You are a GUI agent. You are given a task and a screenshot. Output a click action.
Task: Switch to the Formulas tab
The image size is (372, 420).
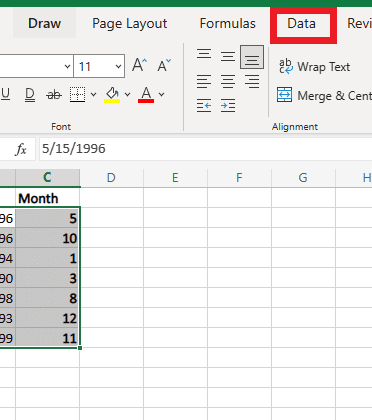pyautogui.click(x=228, y=24)
